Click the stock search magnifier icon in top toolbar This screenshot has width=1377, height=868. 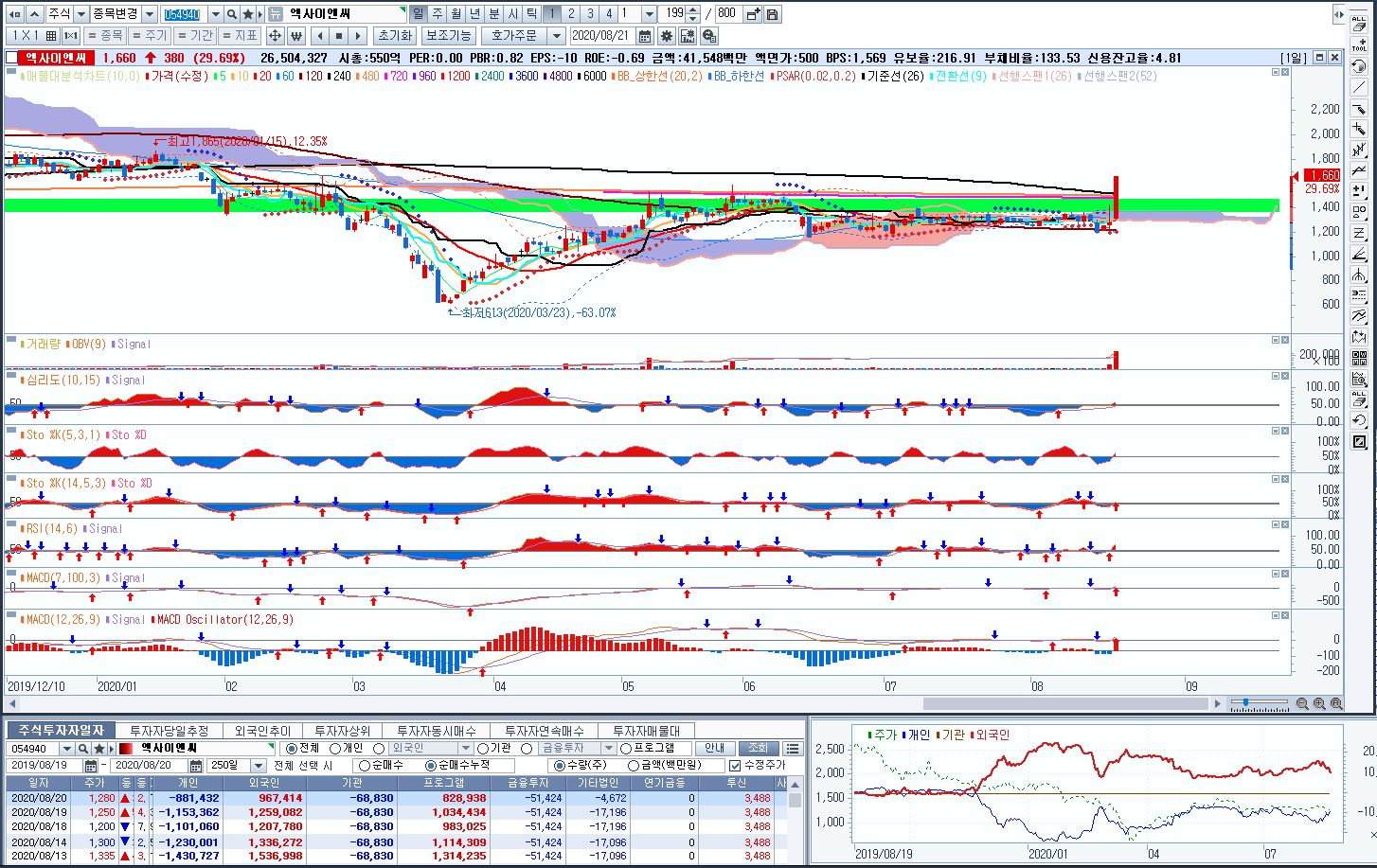[x=232, y=14]
